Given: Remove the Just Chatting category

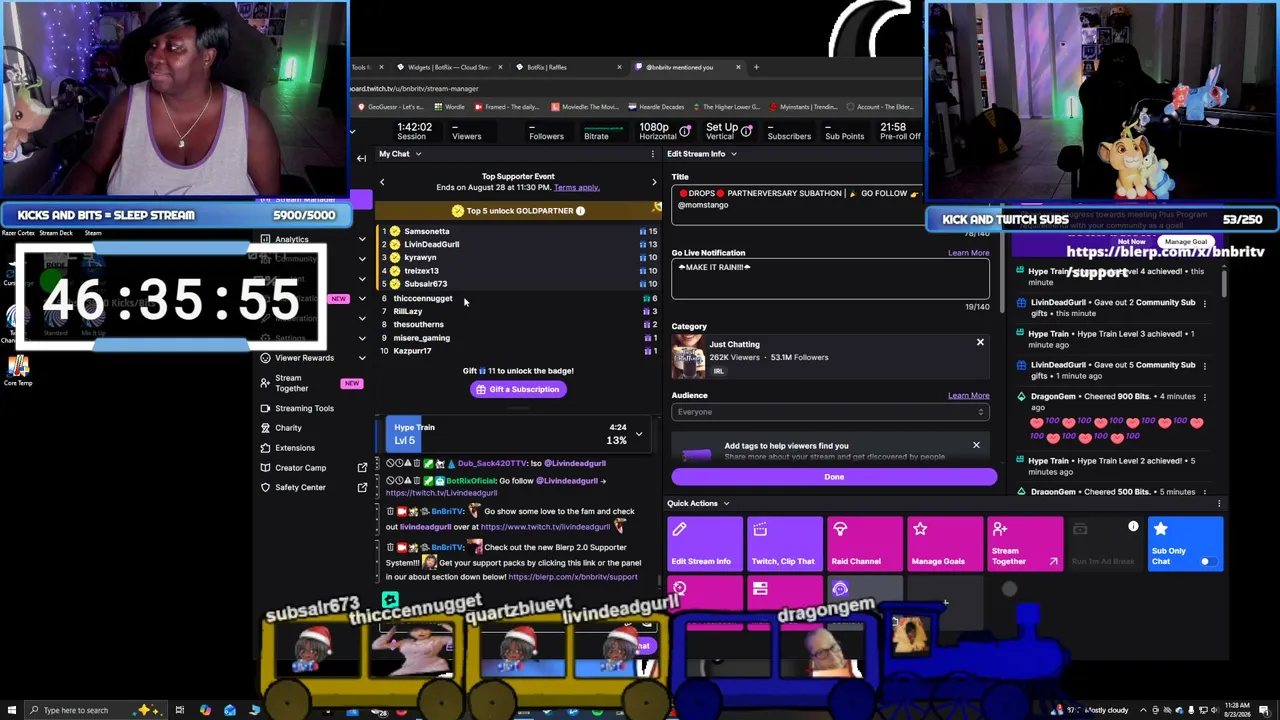Looking at the screenshot, I should click(x=980, y=343).
